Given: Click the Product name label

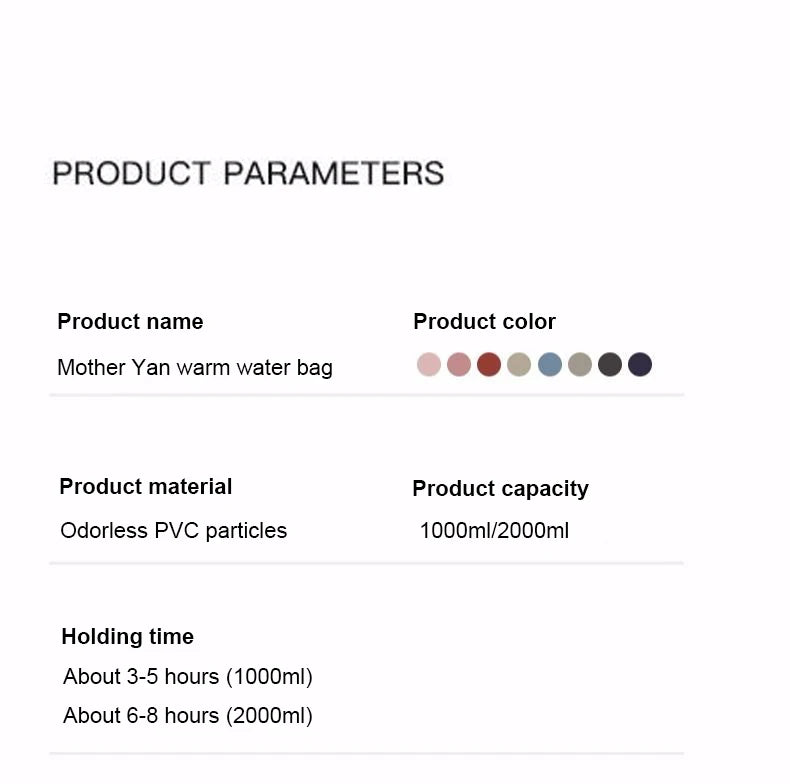Looking at the screenshot, I should tap(130, 321).
